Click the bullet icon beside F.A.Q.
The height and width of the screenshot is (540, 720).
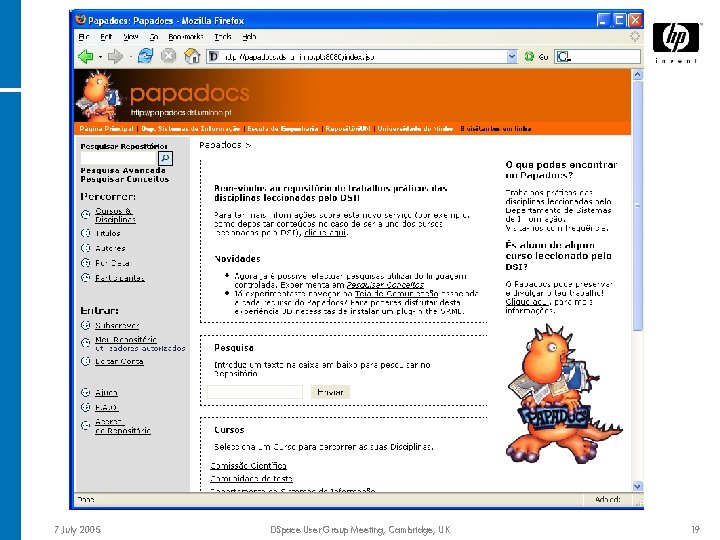click(x=85, y=407)
